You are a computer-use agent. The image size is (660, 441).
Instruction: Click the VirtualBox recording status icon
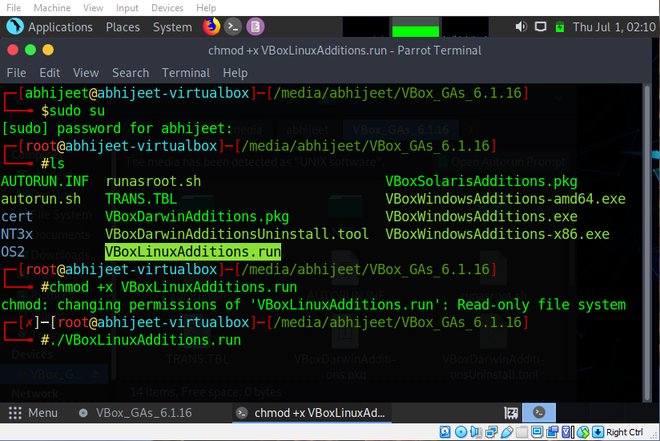click(552, 432)
